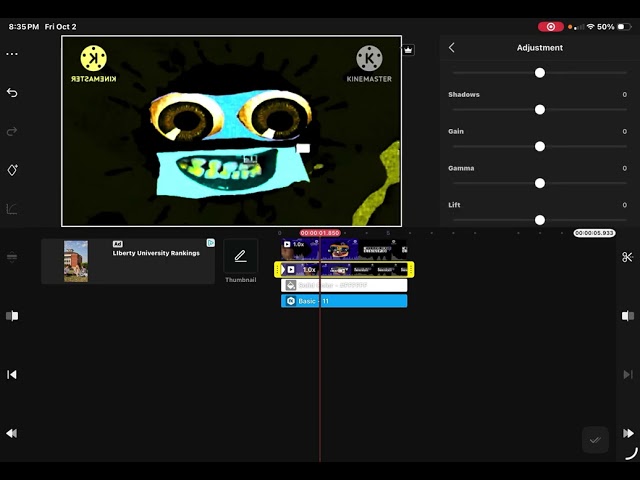Tap the yellow right handle of selected clip
640x480 pixels.
(x=411, y=269)
